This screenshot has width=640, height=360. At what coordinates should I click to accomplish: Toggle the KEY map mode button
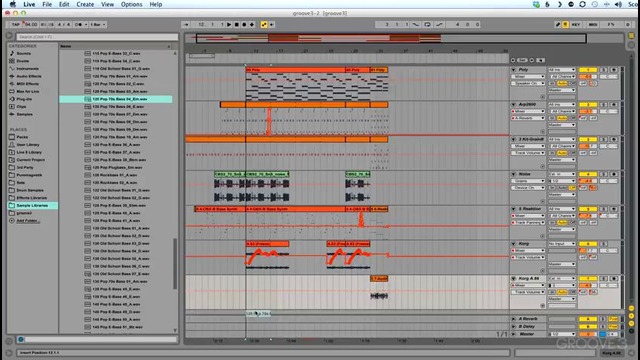click(576, 24)
